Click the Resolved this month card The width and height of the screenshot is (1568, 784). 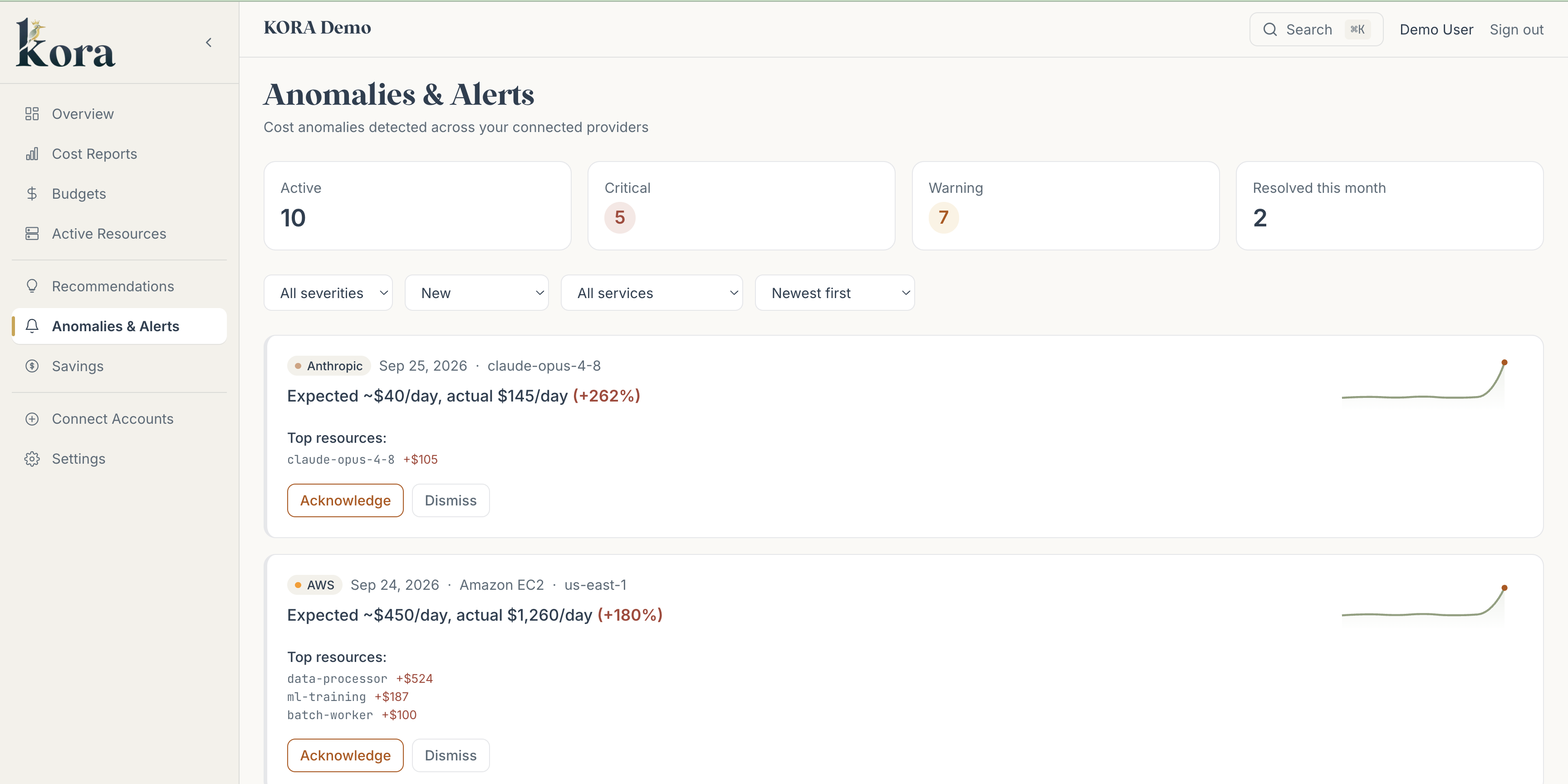coord(1390,206)
